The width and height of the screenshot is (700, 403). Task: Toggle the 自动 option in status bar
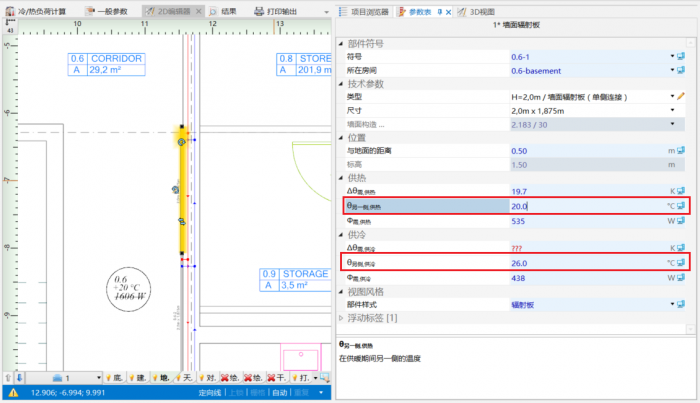pyautogui.click(x=281, y=393)
